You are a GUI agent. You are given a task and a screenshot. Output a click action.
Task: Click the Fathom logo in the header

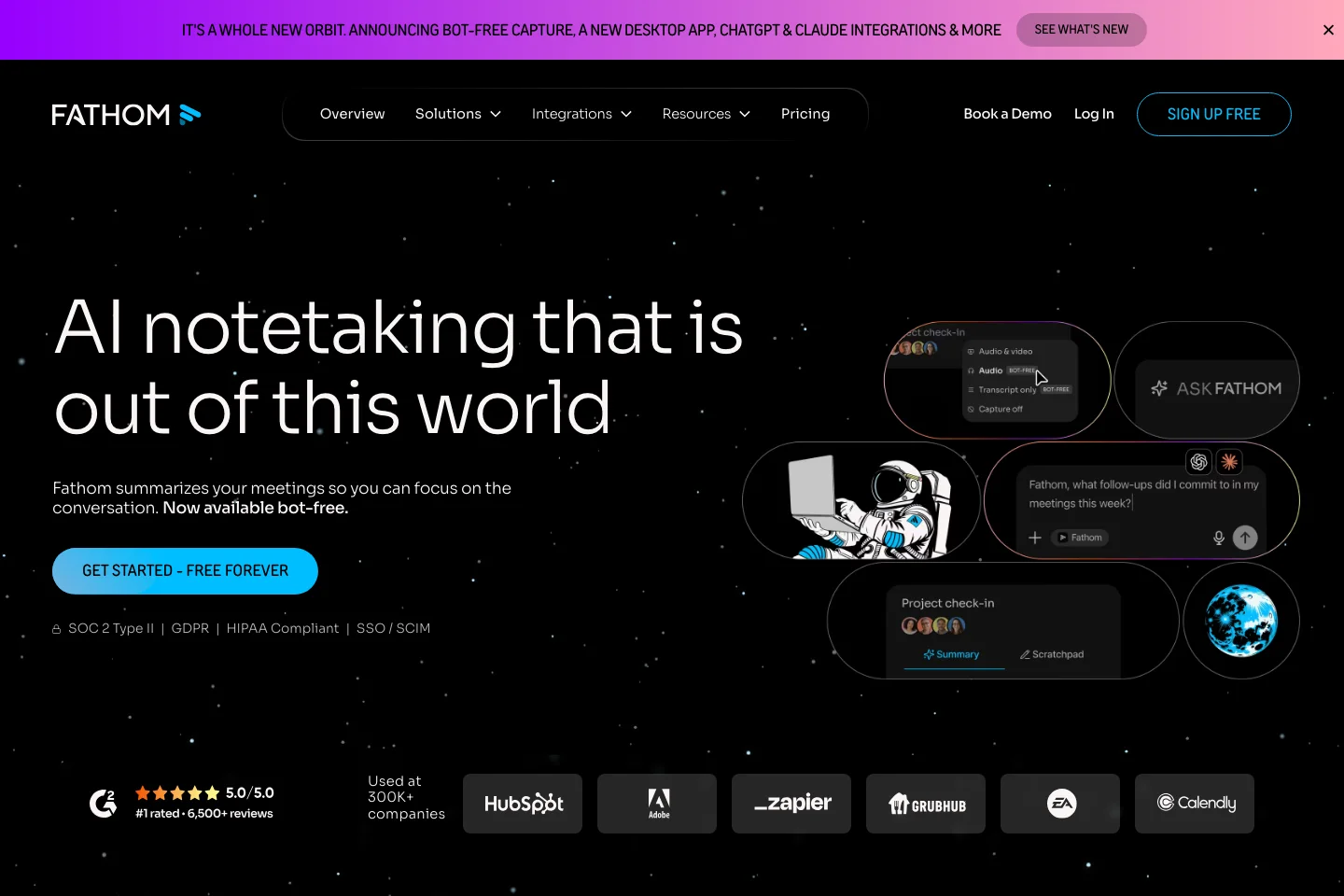[126, 114]
